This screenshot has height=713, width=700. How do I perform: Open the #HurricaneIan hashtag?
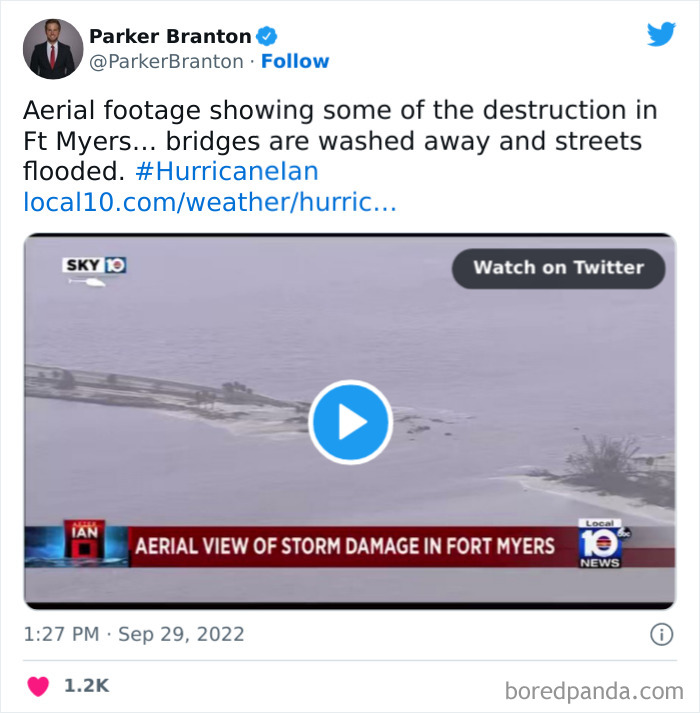pos(227,171)
